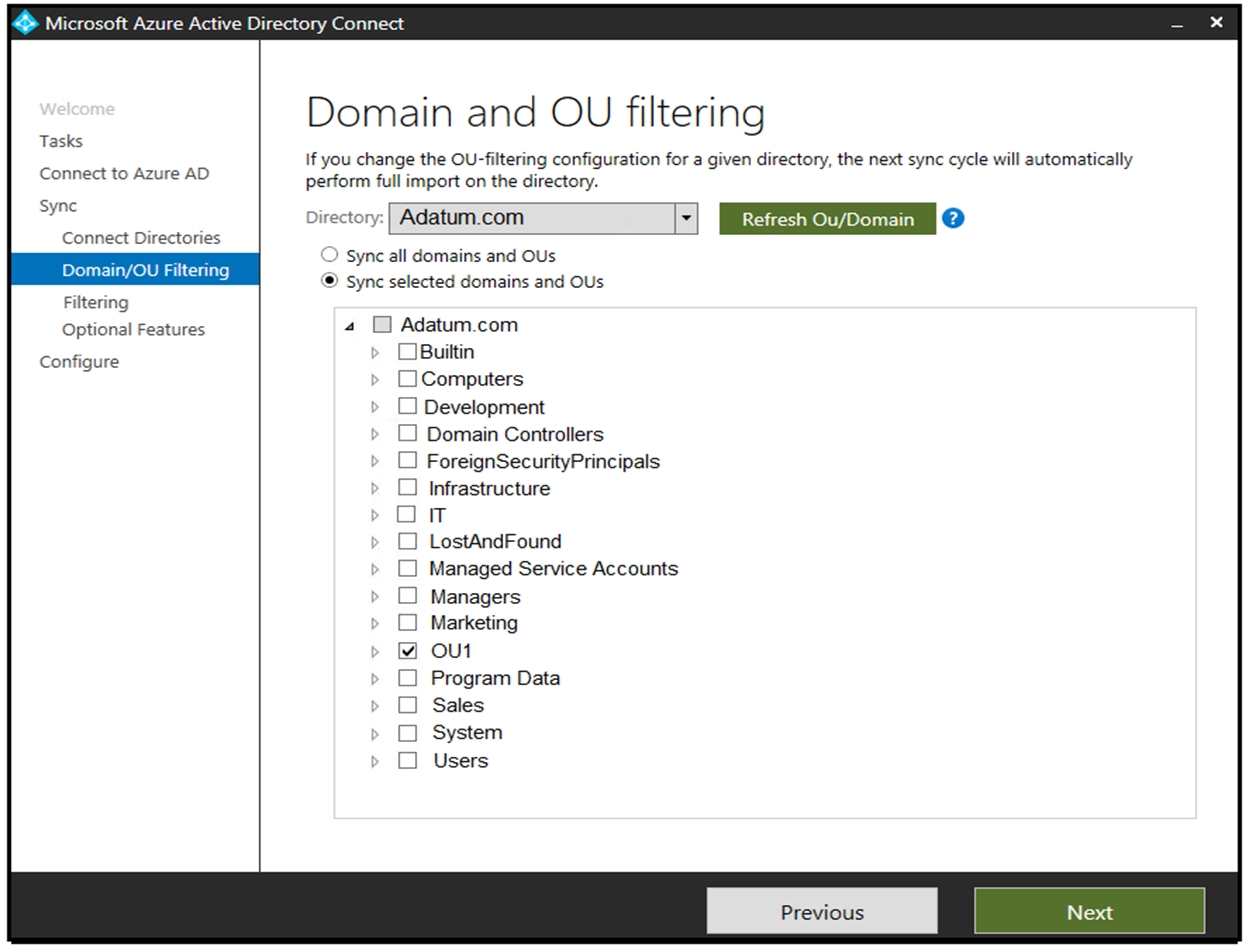Collapse the Adatum.com tree node
The width and height of the screenshot is (1249, 948).
(x=349, y=326)
